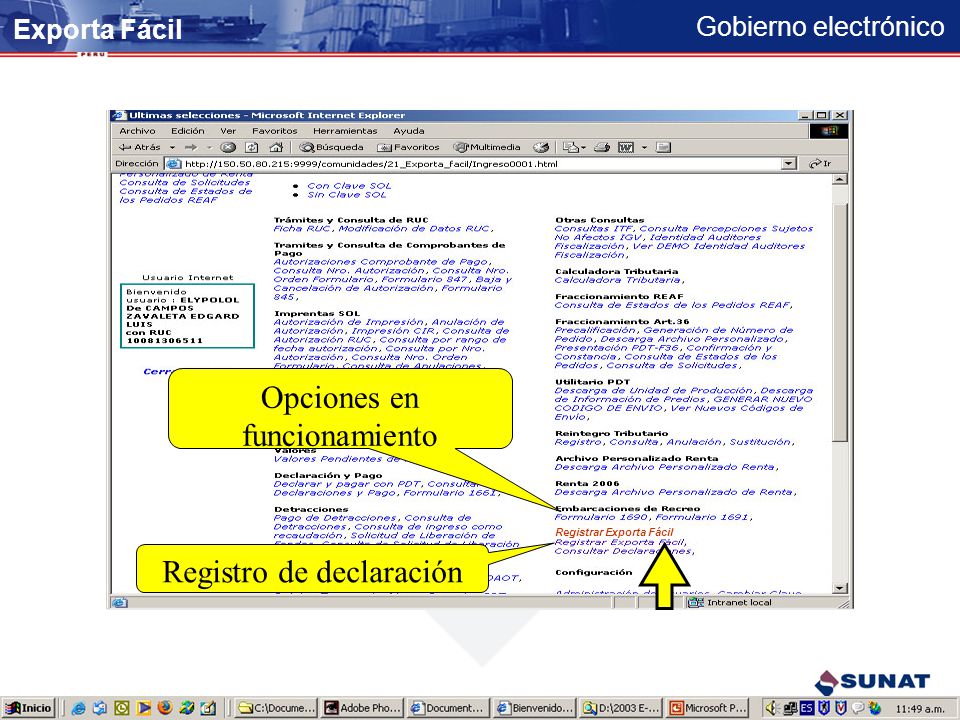960x720 pixels.
Task: Open the Ver menu
Action: tap(228, 131)
